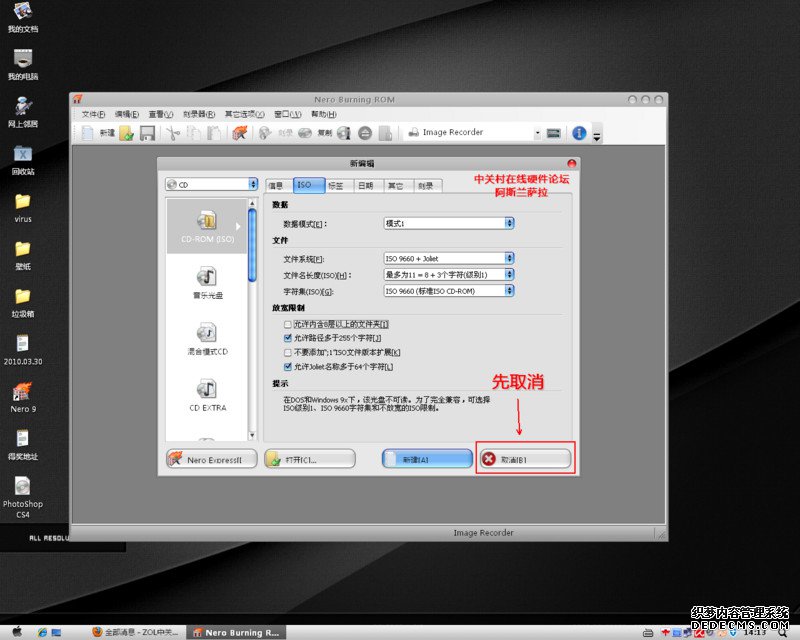Open the 刻录器(R) menu

pyautogui.click(x=199, y=114)
